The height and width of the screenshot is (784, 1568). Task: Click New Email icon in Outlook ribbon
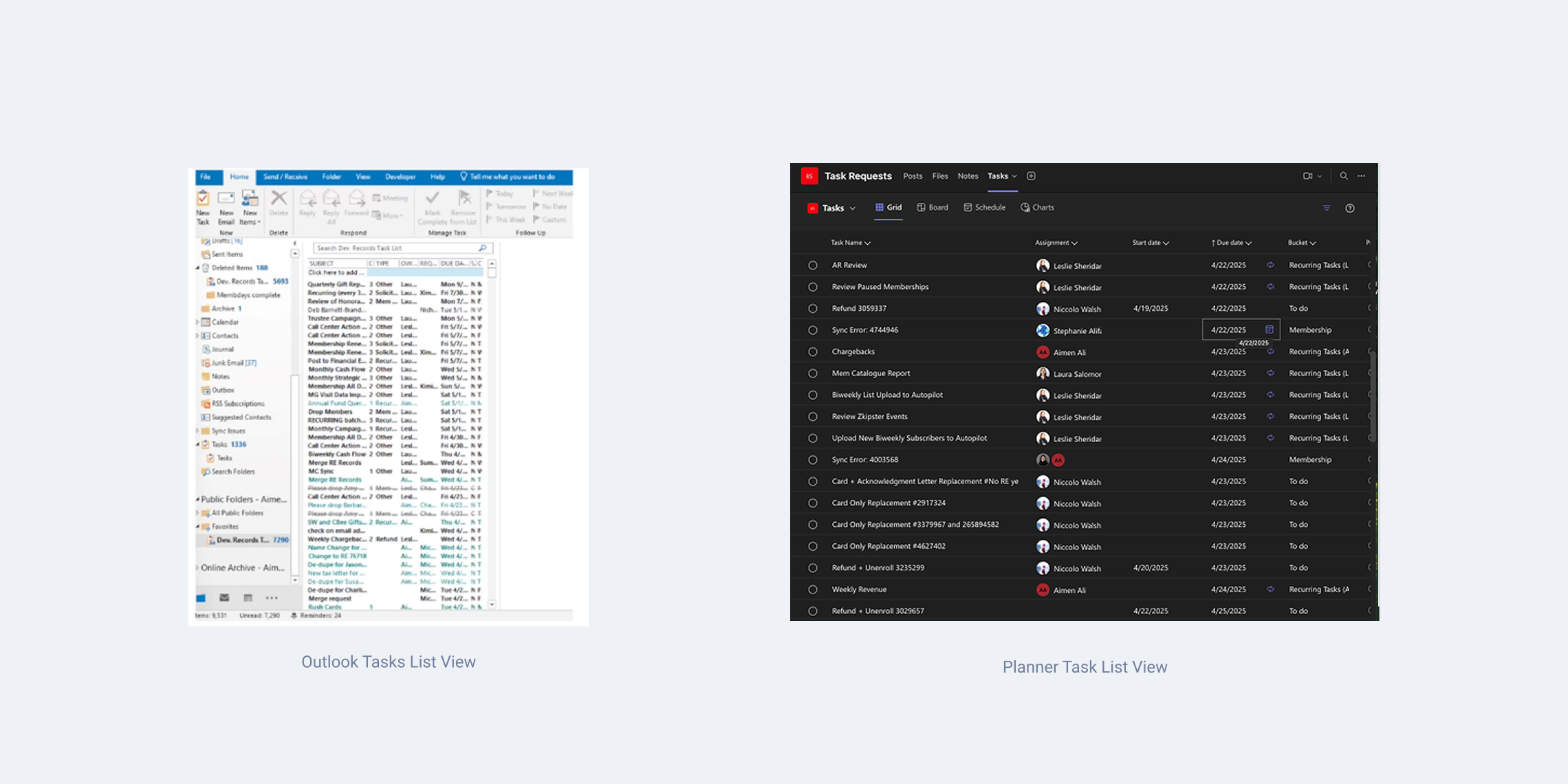[x=226, y=199]
